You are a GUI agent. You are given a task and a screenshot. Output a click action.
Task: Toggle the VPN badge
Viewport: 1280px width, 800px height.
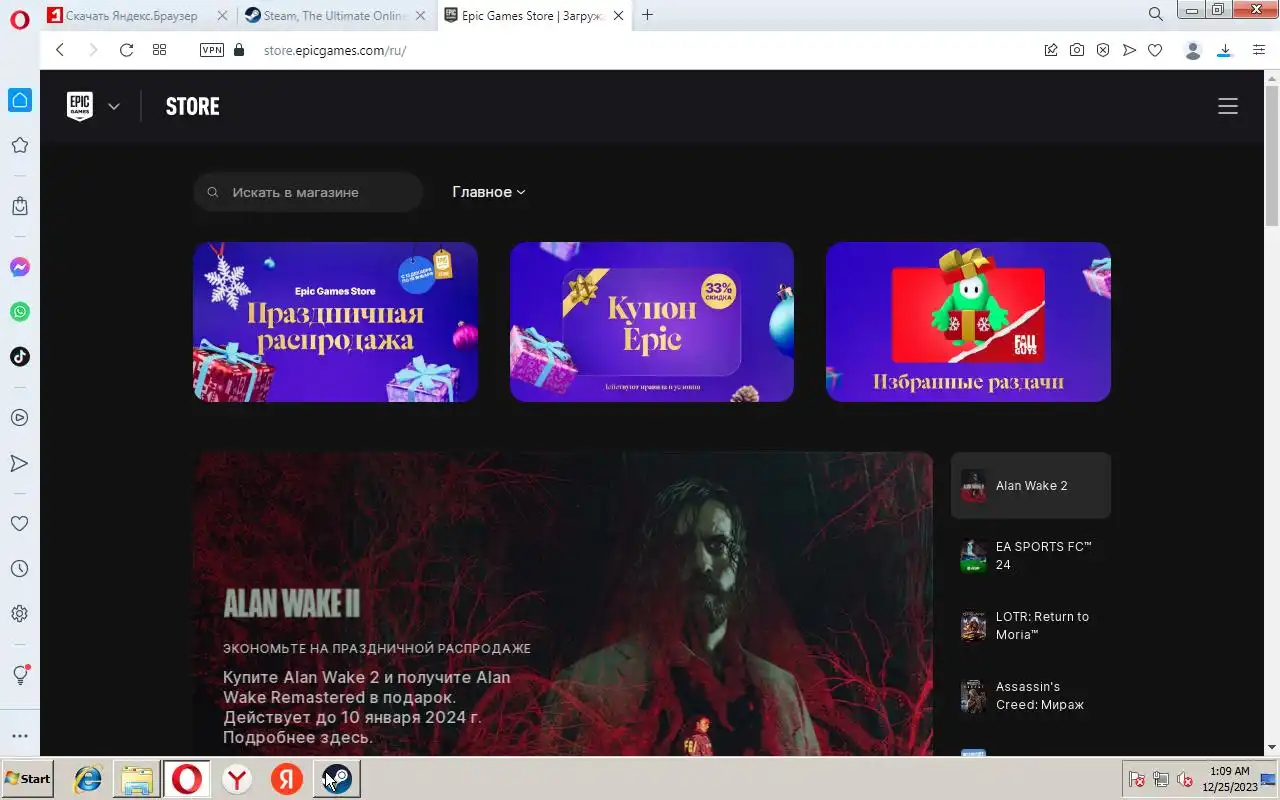tap(212, 50)
